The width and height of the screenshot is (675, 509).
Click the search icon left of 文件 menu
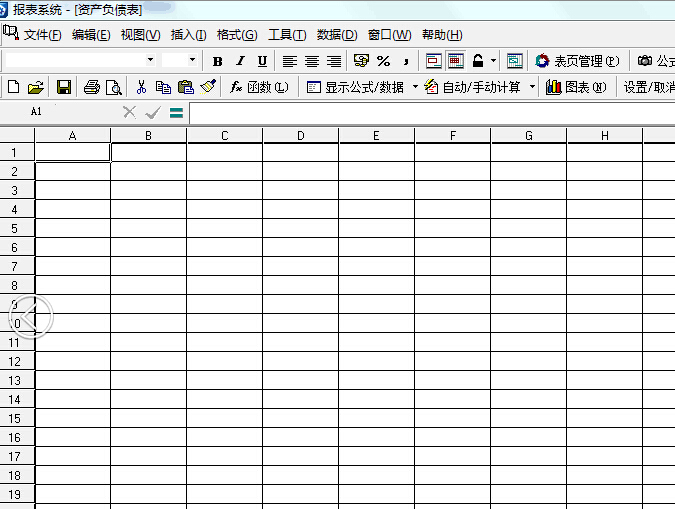(11, 33)
